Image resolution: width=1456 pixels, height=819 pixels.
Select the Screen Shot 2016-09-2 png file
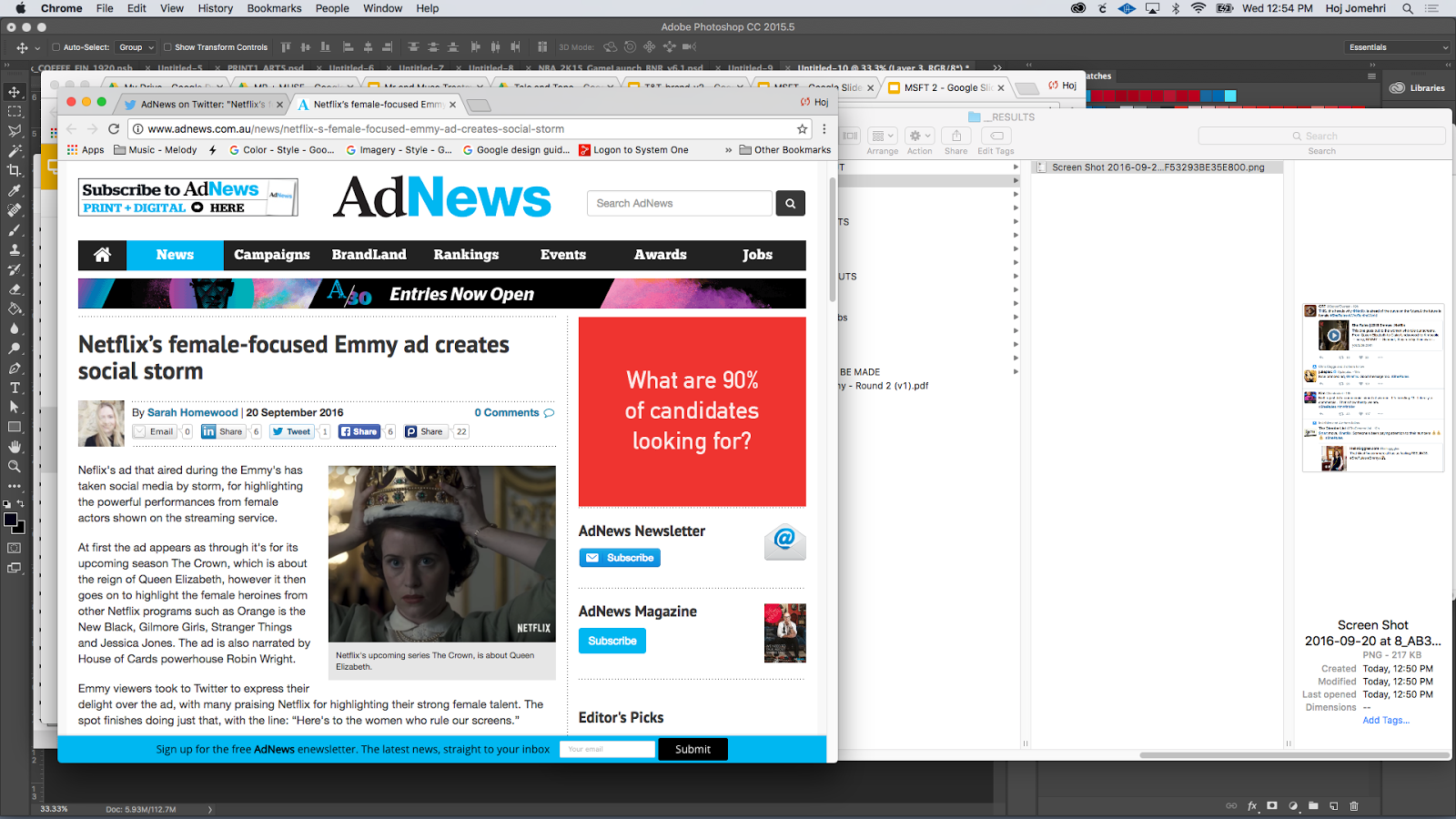[1158, 167]
